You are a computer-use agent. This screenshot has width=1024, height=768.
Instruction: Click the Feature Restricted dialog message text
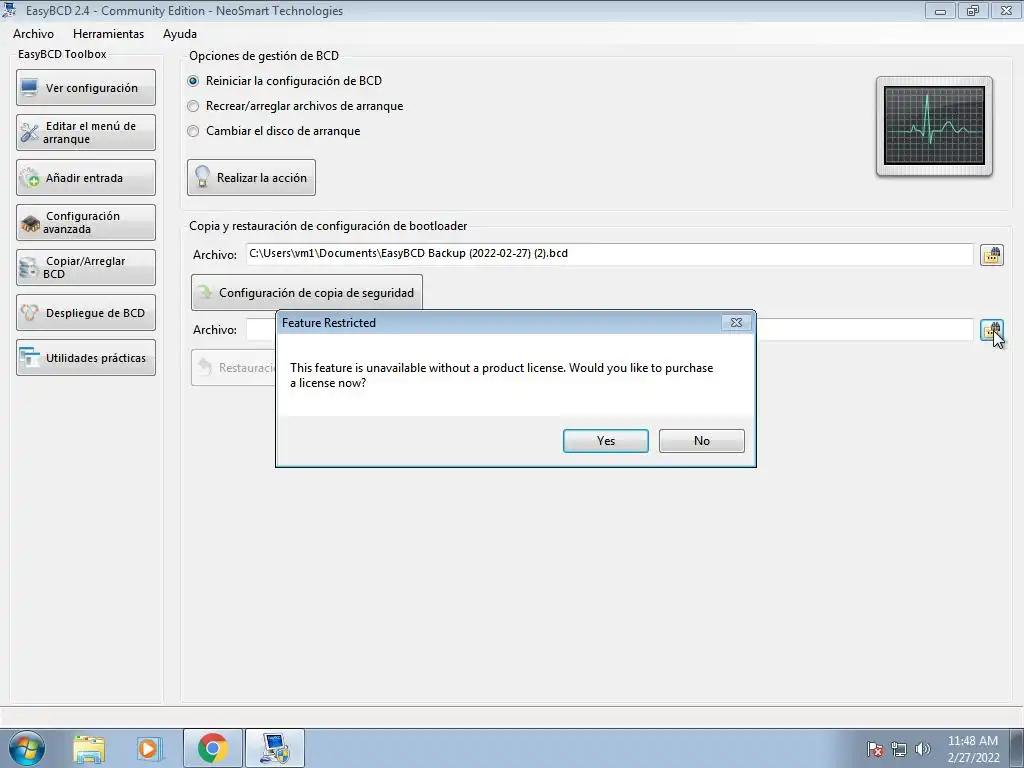(502, 376)
